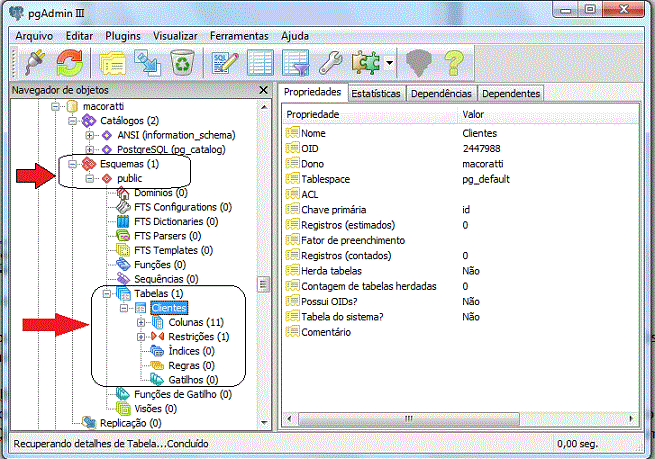
Task: Open object properties folder icon in toolbar
Action: click(112, 63)
